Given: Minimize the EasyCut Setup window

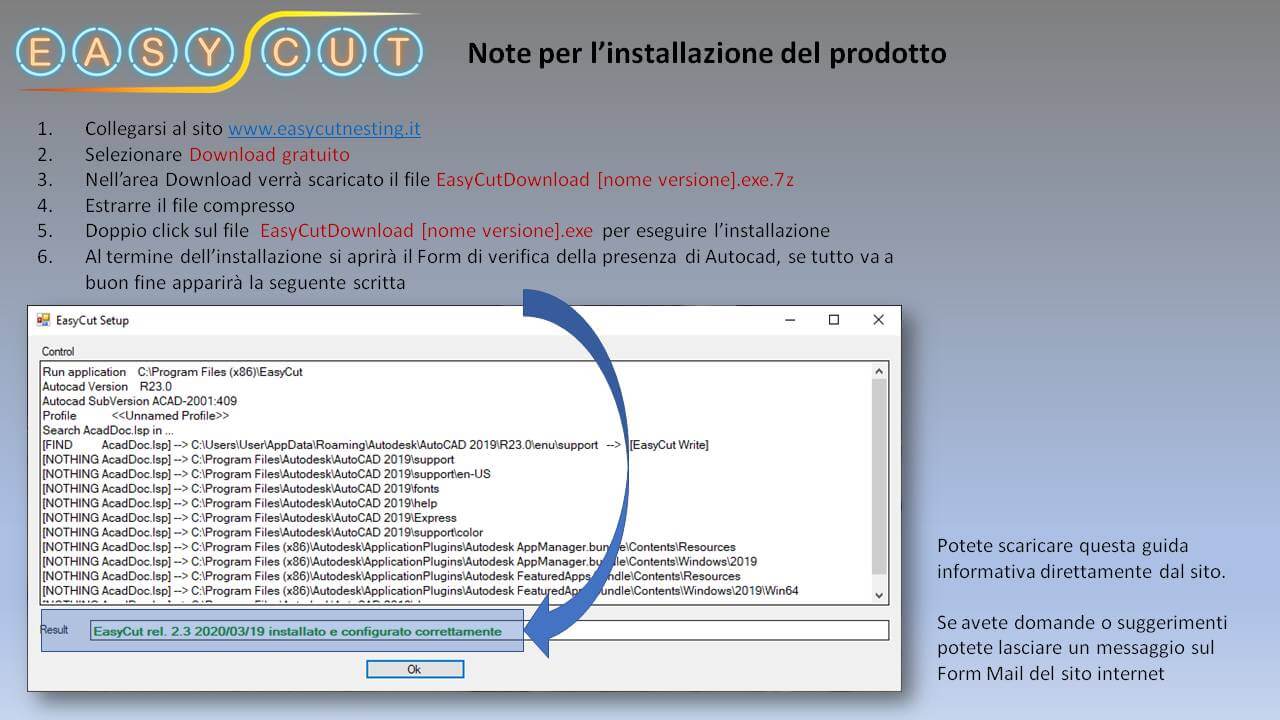Looking at the screenshot, I should point(790,320).
